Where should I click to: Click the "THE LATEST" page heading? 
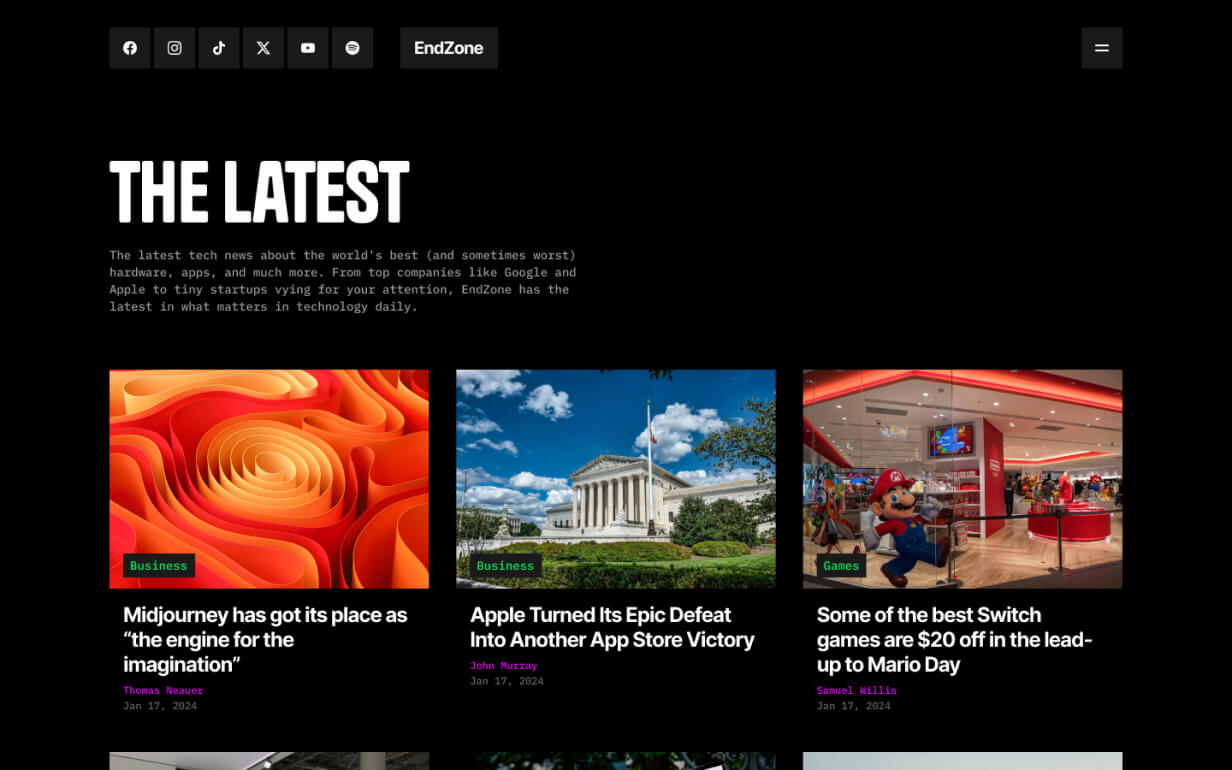[x=260, y=191]
